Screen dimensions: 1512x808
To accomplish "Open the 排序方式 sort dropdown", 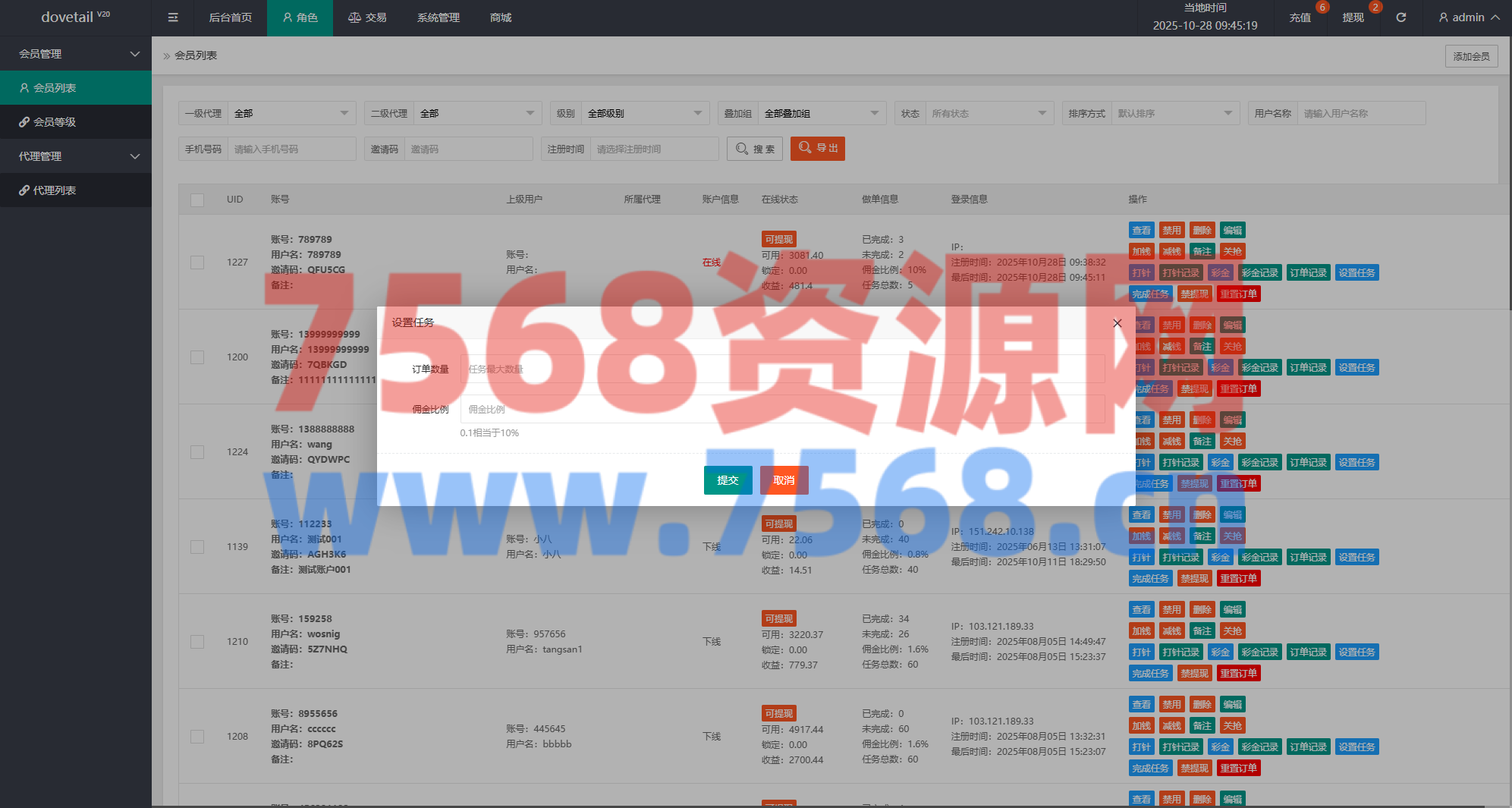I will (x=1174, y=114).
